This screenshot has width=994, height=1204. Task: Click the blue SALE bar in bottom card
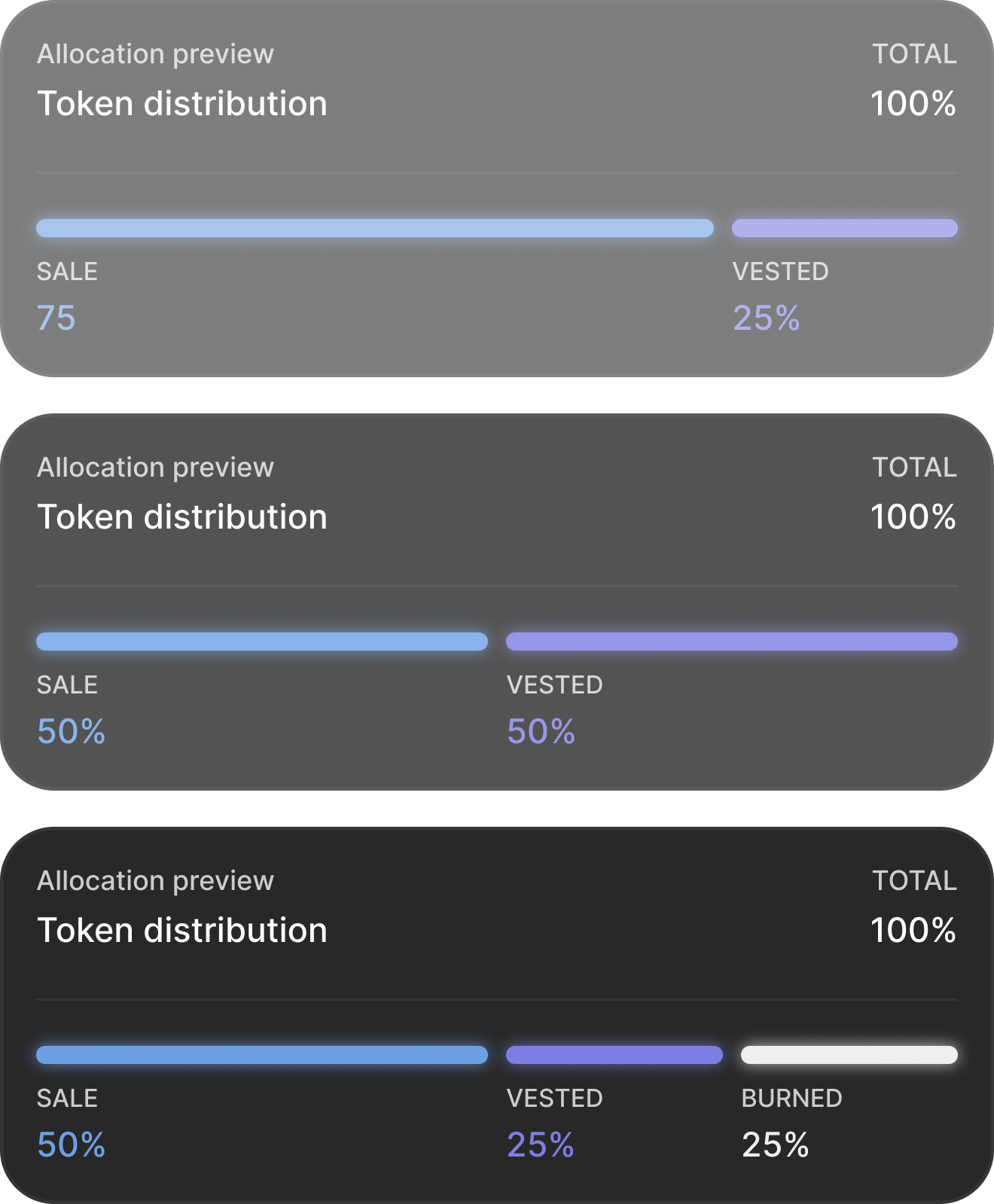pos(262,1055)
